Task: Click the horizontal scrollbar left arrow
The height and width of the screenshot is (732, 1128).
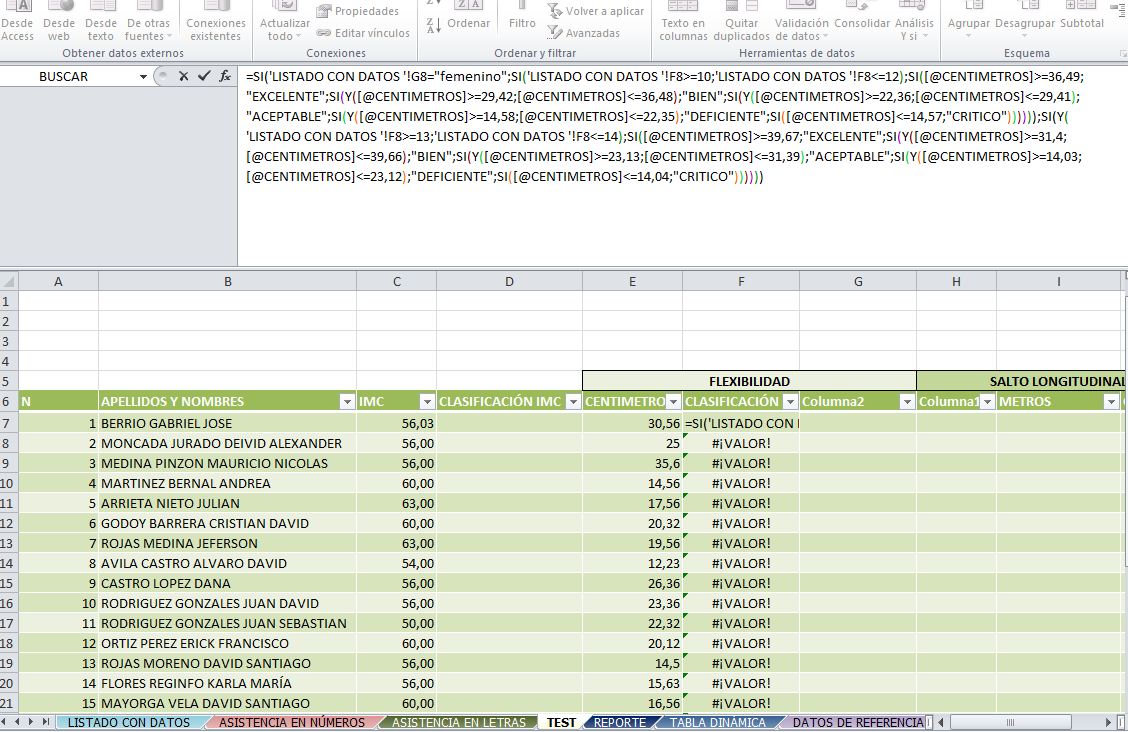Action: pyautogui.click(x=942, y=722)
